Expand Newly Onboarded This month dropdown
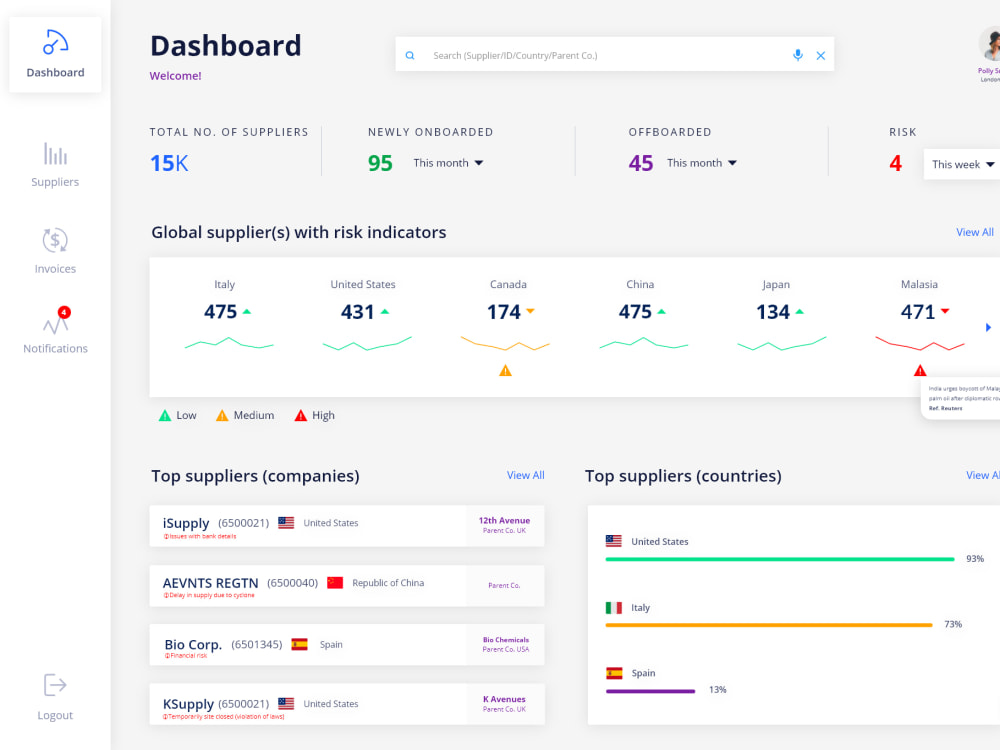Viewport: 1000px width, 750px height. (x=448, y=163)
